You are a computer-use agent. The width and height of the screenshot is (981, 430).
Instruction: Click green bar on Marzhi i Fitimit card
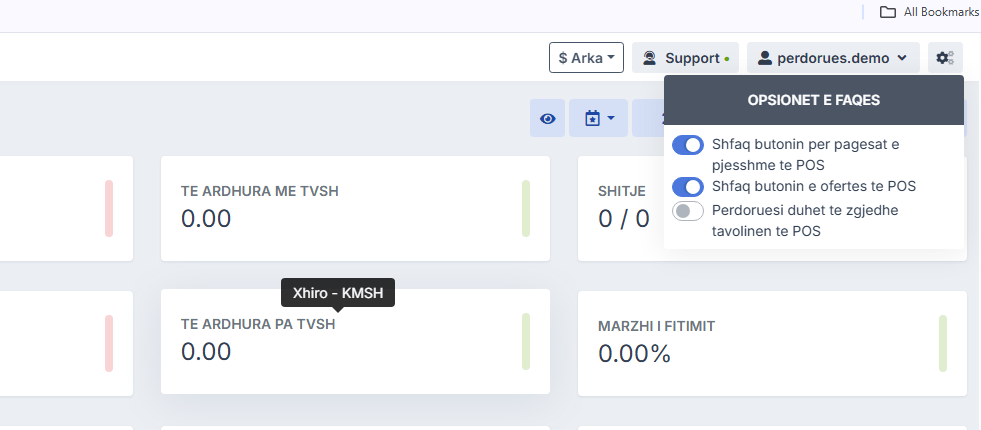coord(943,344)
